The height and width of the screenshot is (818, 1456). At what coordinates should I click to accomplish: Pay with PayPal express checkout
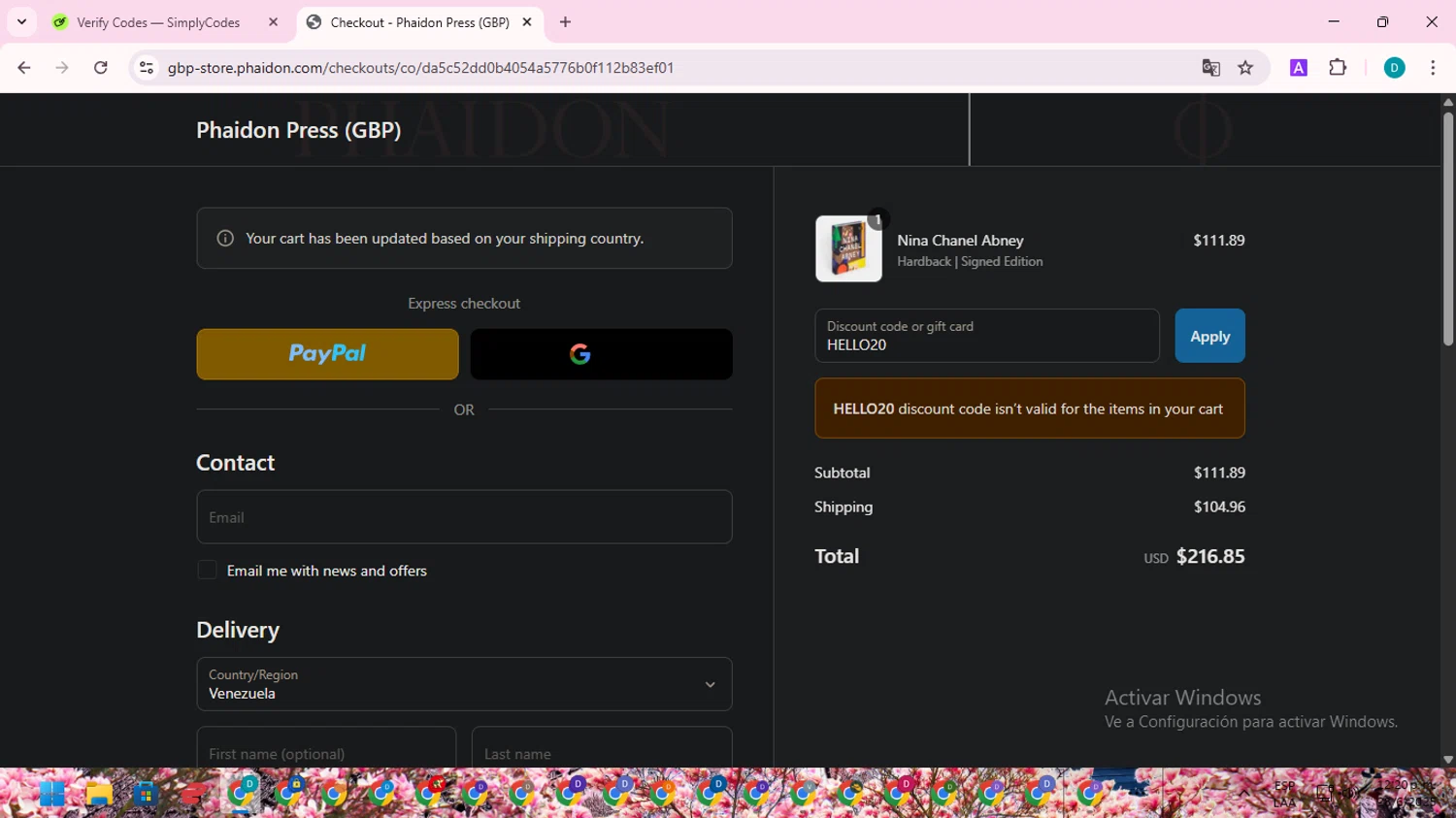point(327,354)
